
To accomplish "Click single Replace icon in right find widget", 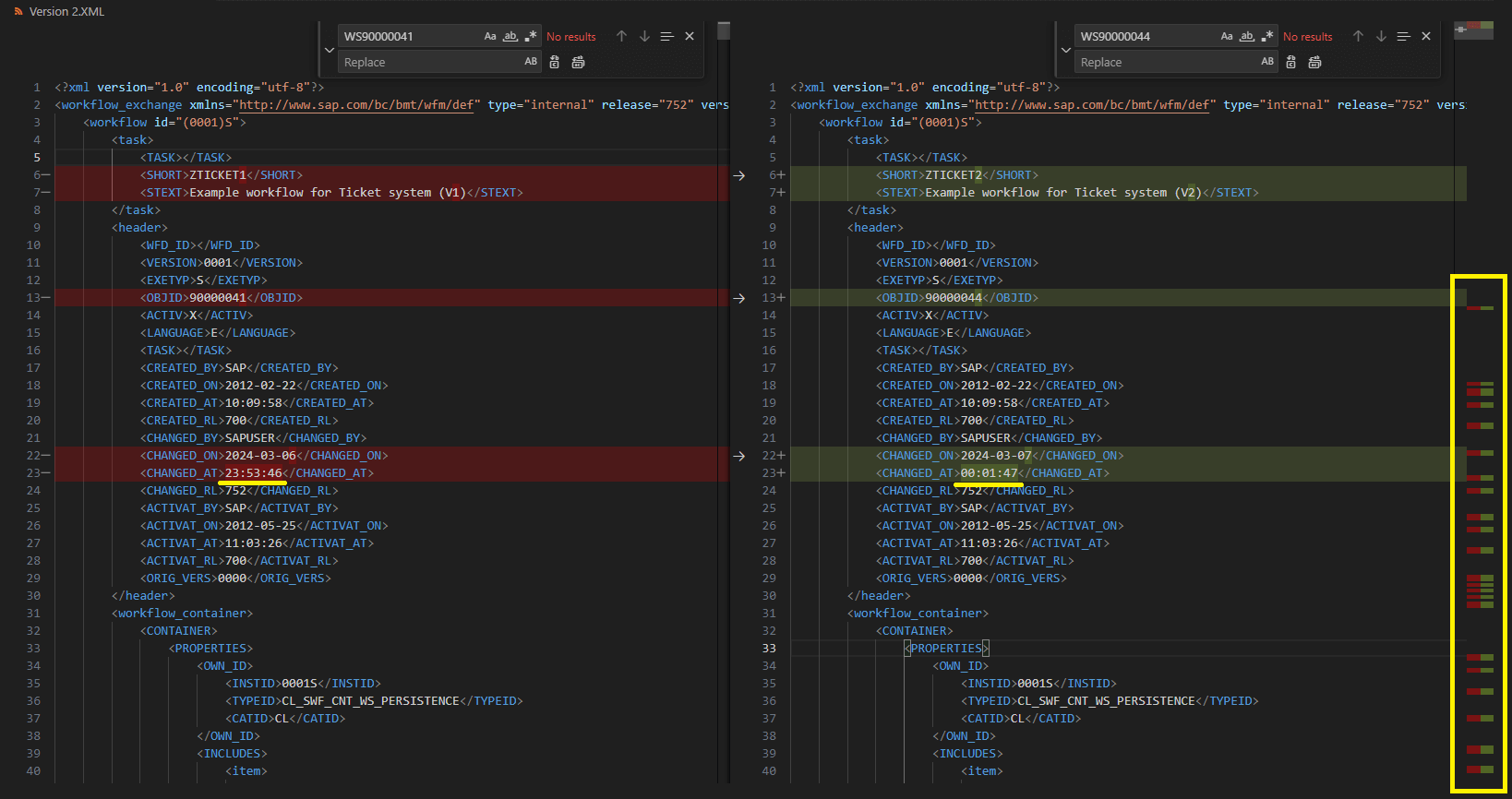I will pyautogui.click(x=1290, y=62).
